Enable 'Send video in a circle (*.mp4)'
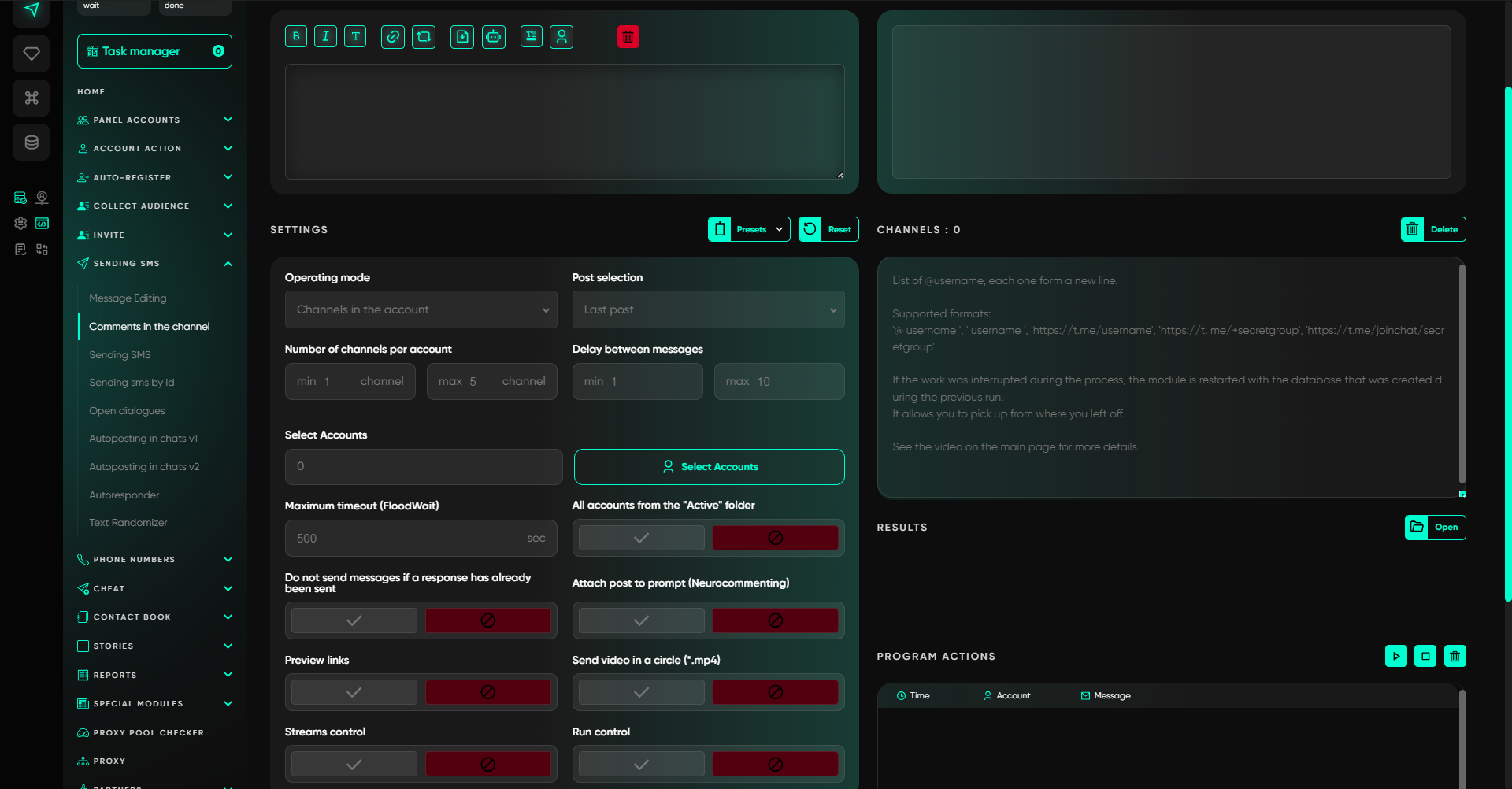The width and height of the screenshot is (1512, 789). (640, 691)
